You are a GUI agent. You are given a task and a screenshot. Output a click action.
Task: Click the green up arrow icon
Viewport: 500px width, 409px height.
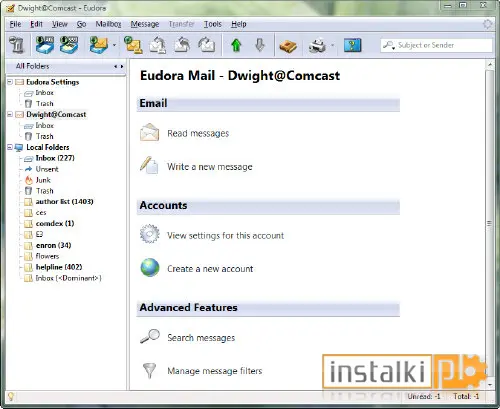(236, 45)
